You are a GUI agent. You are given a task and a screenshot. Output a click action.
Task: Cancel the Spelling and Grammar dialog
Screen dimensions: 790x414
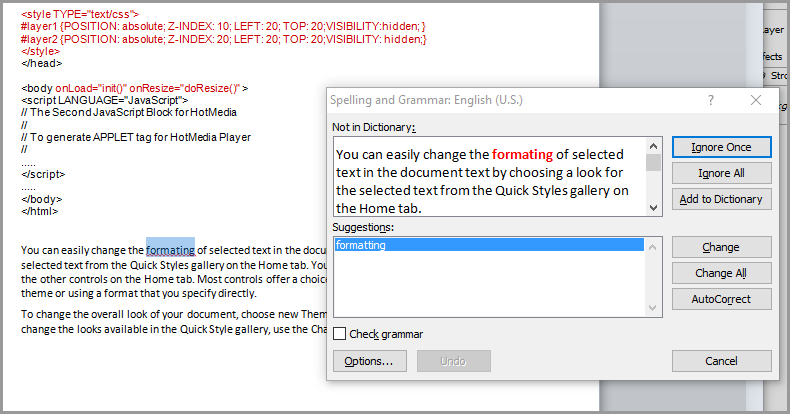[x=721, y=361]
